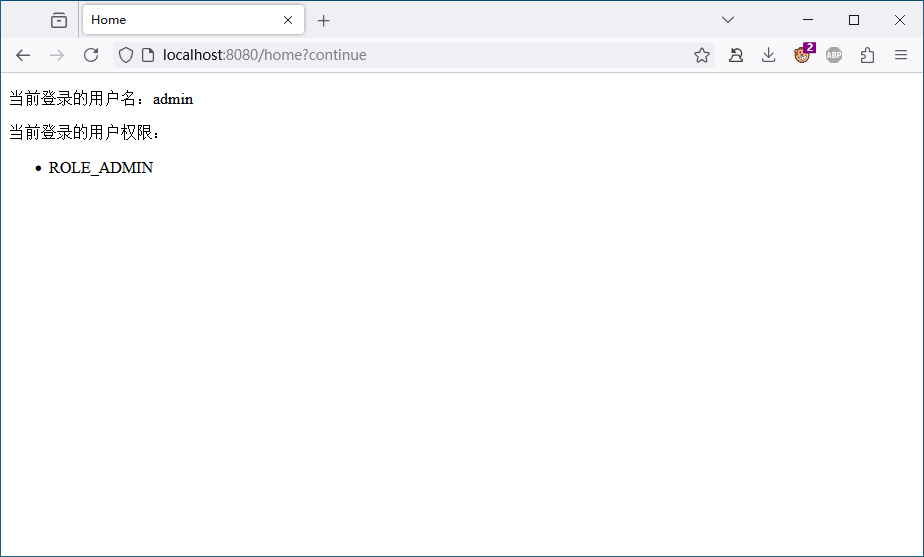Image resolution: width=924 pixels, height=557 pixels.
Task: Reload the current page
Action: (91, 55)
